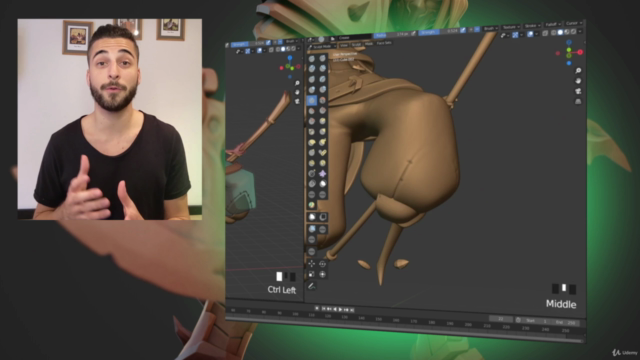This screenshot has height=360, width=640.
Task: Click the play animation button
Action: click(340, 310)
